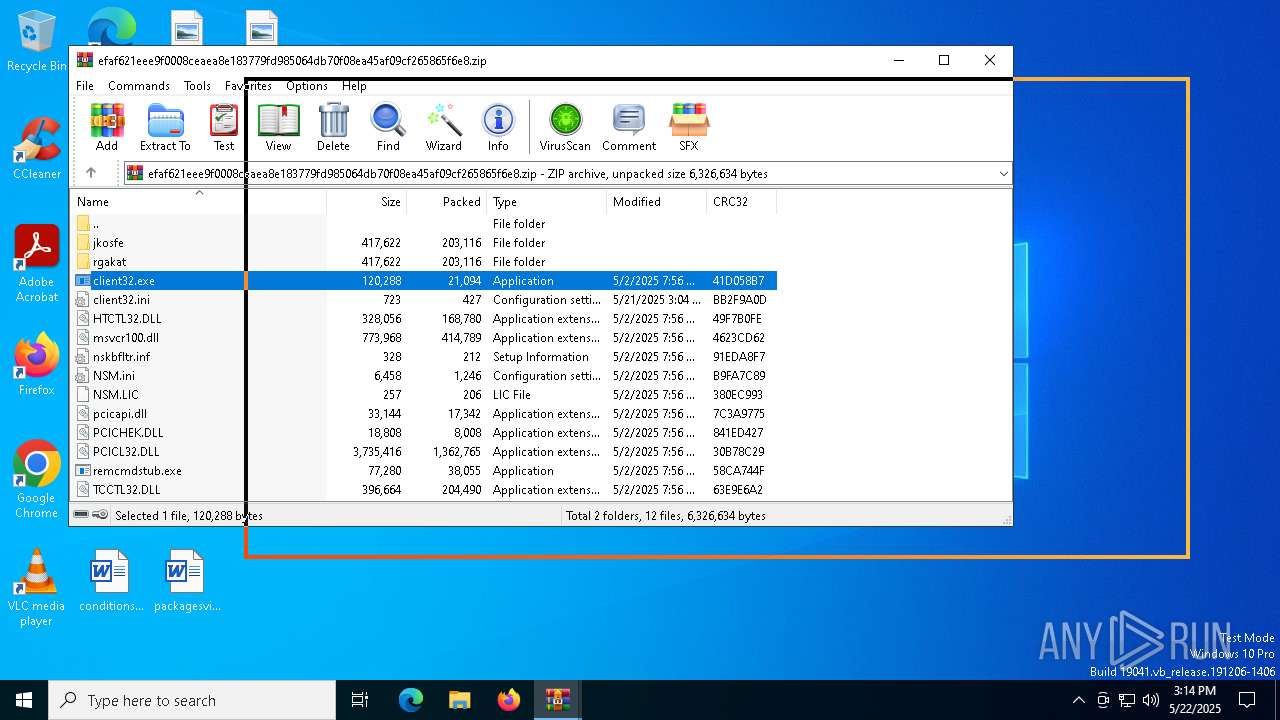The image size is (1280, 720).
Task: Click the key icon in status bar
Action: pos(100,515)
